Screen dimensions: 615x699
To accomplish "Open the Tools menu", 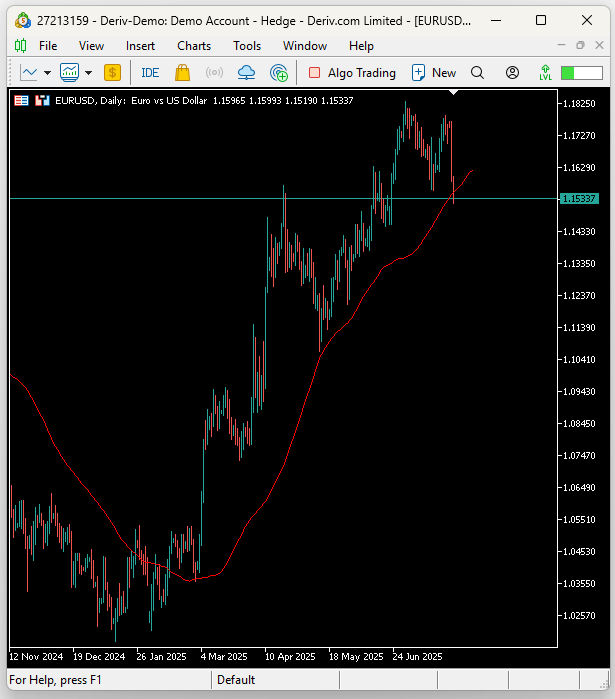I will [247, 46].
